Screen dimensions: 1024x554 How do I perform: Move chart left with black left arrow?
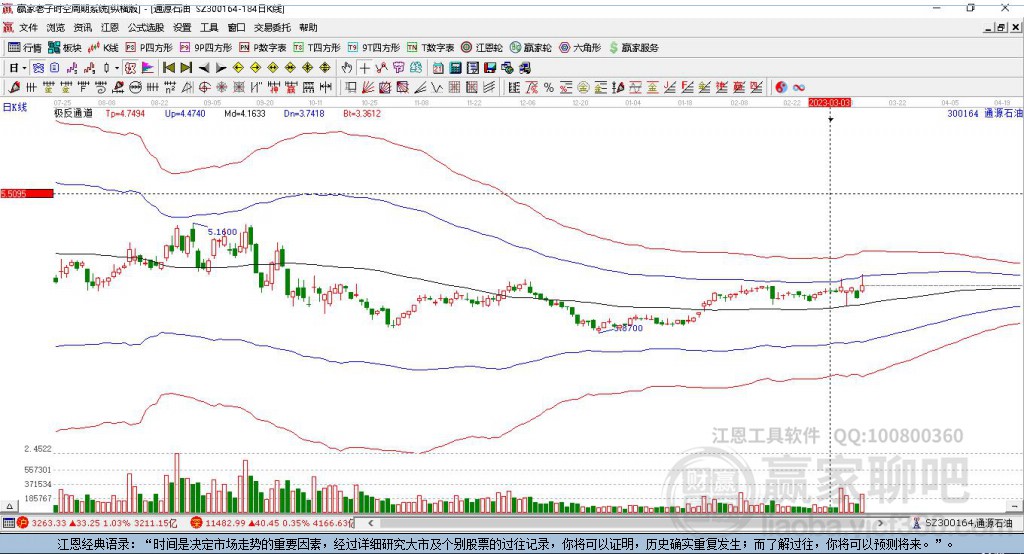point(204,68)
